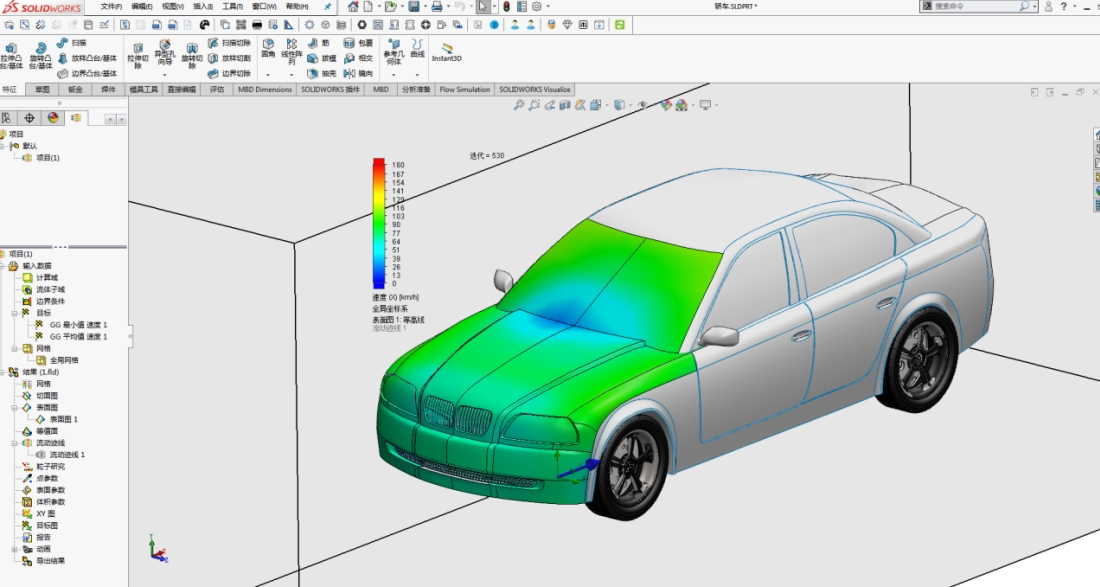
Task: Open the 工具 tools menu
Action: pos(232,6)
